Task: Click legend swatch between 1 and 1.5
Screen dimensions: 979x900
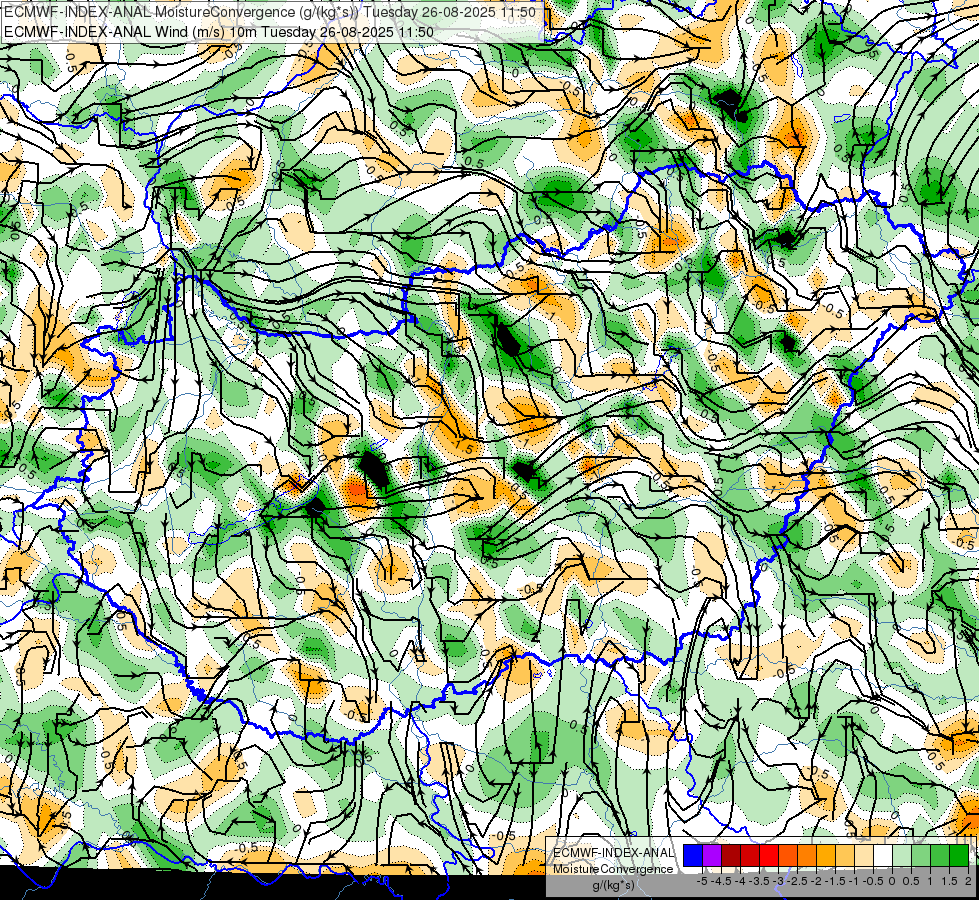Action: click(940, 855)
